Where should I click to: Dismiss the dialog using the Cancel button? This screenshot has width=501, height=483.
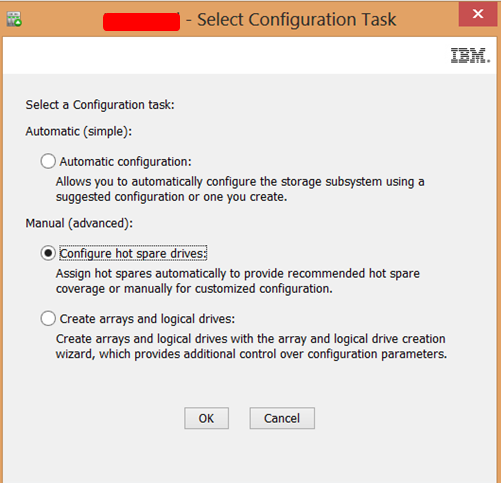pyautogui.click(x=282, y=418)
